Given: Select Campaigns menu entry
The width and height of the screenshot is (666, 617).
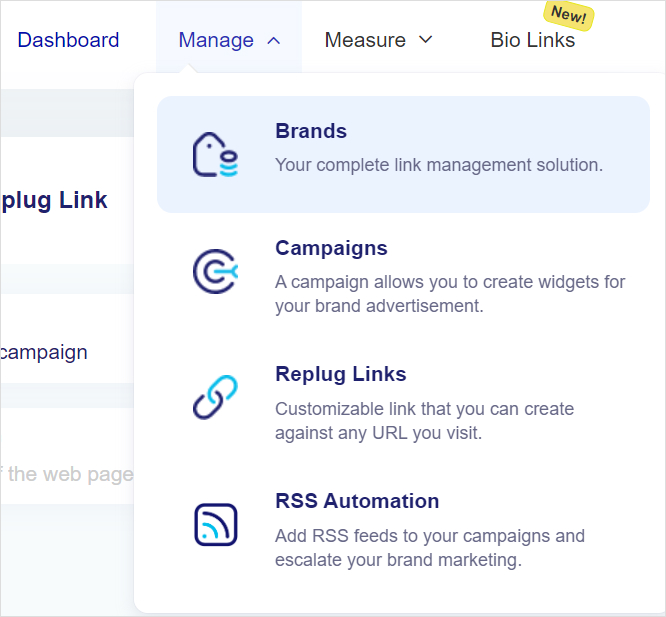Looking at the screenshot, I should 403,276.
